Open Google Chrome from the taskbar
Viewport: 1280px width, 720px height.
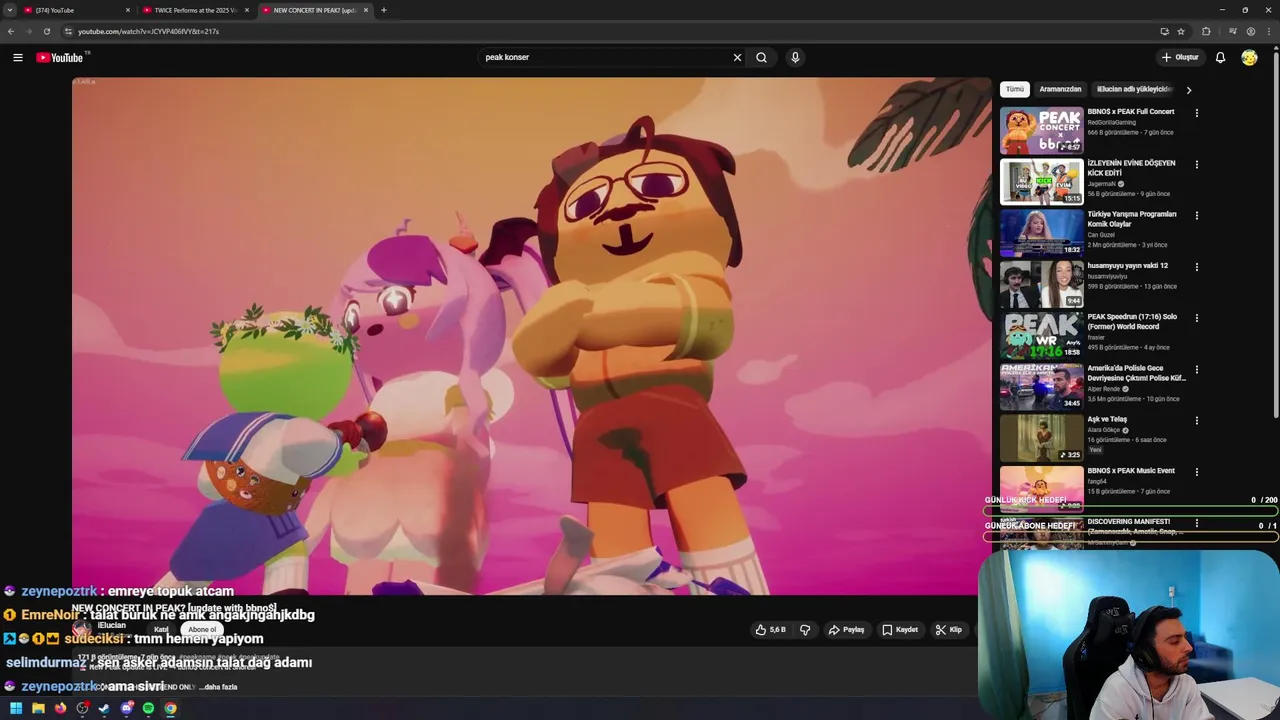point(170,708)
